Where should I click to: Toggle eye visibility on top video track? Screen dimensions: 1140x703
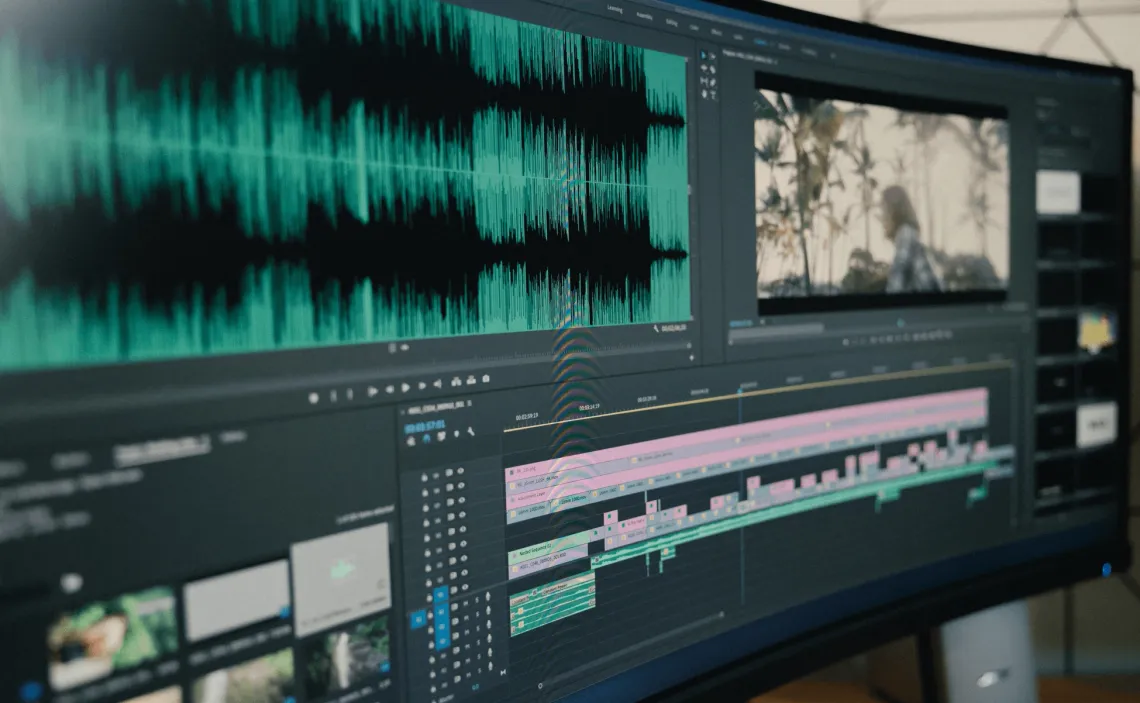click(x=460, y=472)
